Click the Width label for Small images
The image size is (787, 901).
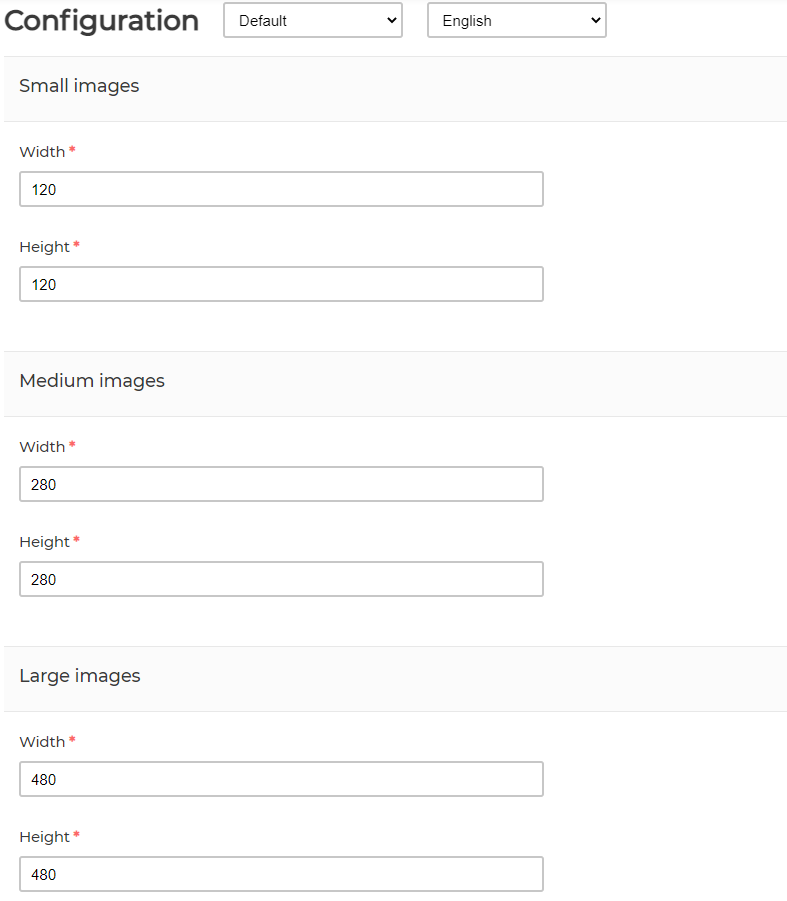pos(39,151)
